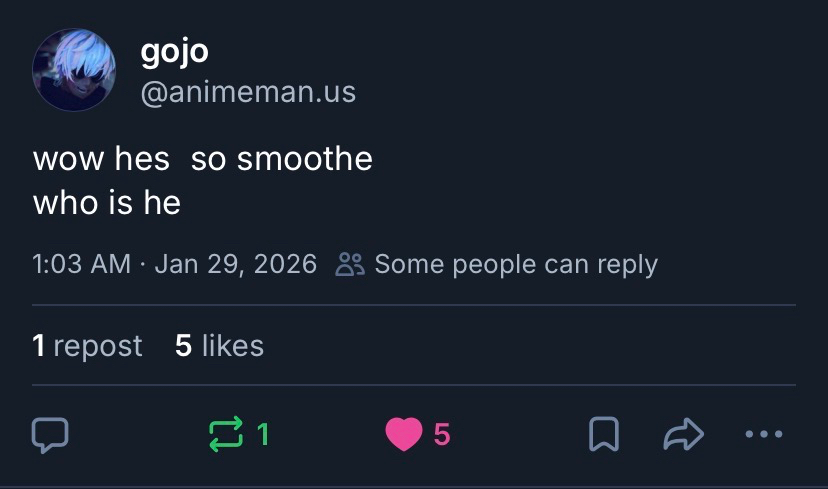View who reposted via "1 repost"
This screenshot has width=828, height=489.
[x=87, y=346]
